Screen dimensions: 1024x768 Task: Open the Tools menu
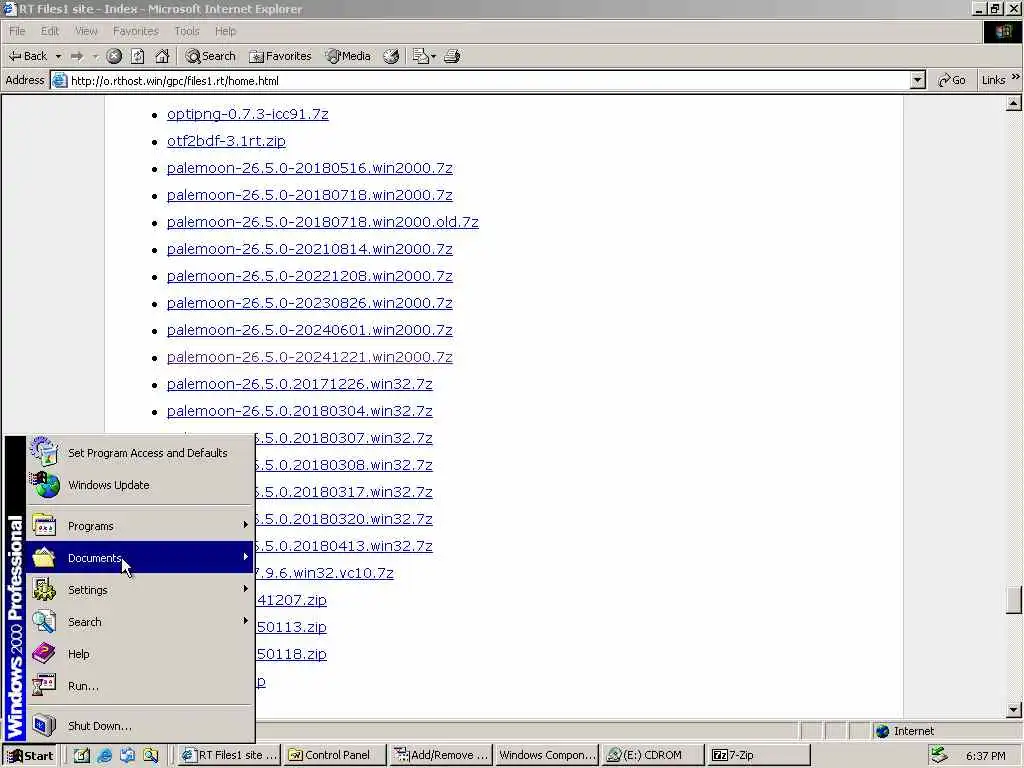coord(187,31)
